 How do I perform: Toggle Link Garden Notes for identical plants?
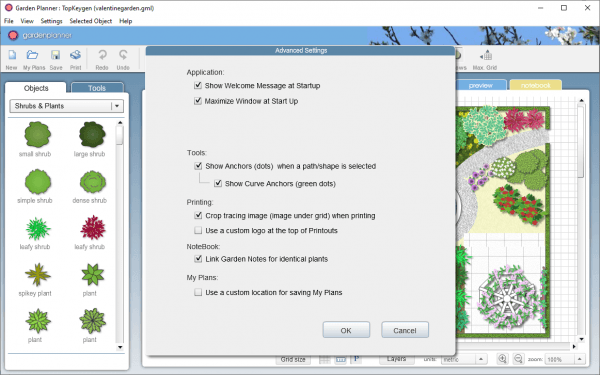point(198,259)
